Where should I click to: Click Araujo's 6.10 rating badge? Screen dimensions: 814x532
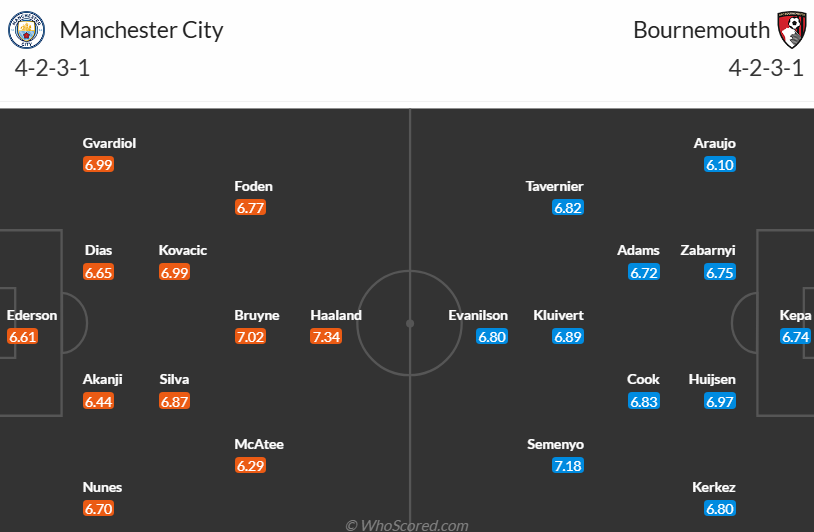[720, 165]
